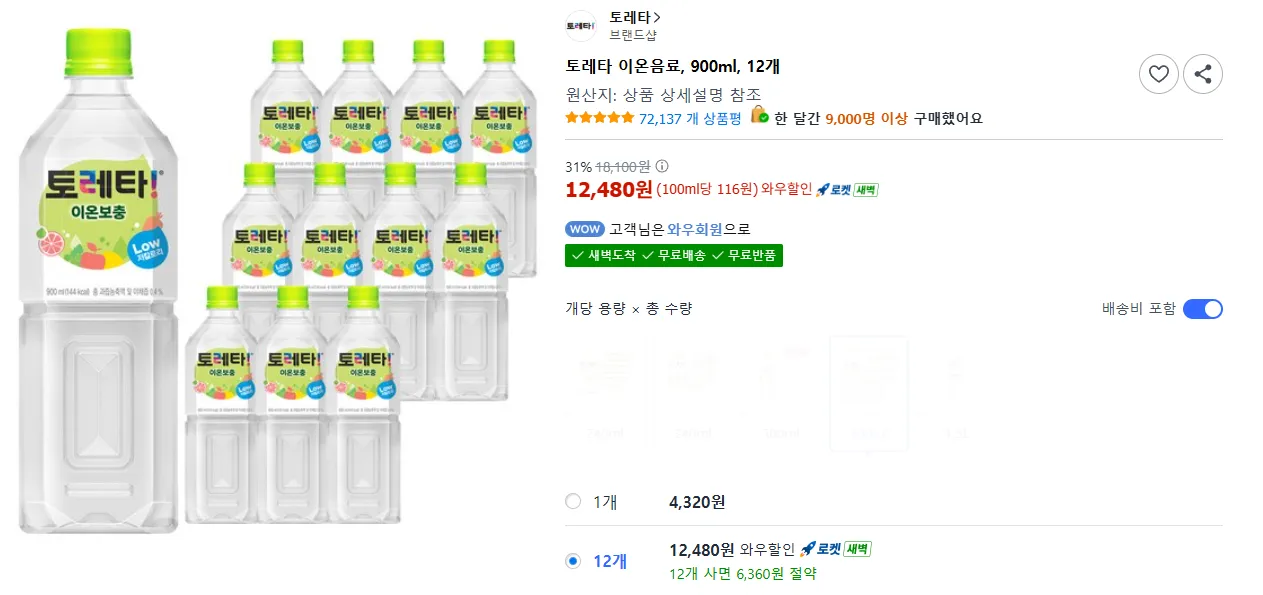Go to the 브랜드샵 brand shop
This screenshot has width=1263, height=595.
click(633, 35)
